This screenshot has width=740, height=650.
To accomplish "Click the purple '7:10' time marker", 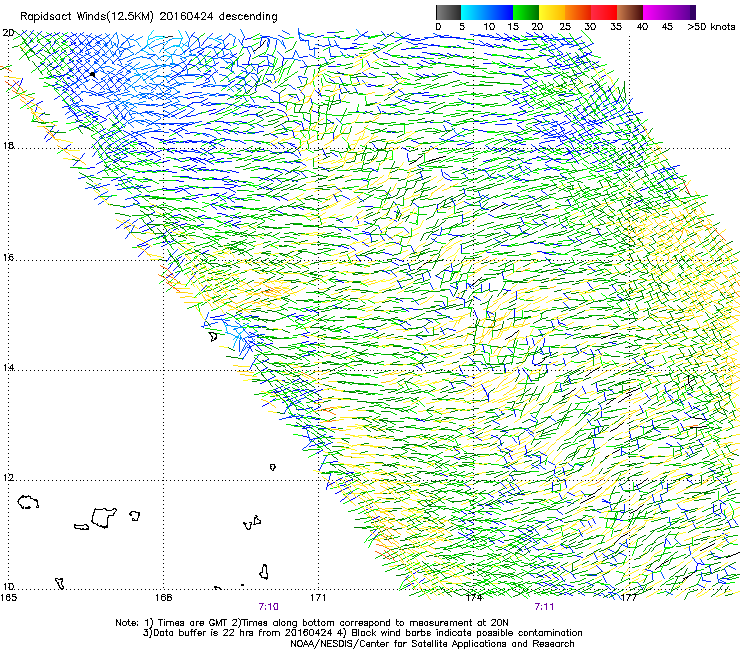I will pyautogui.click(x=268, y=607).
